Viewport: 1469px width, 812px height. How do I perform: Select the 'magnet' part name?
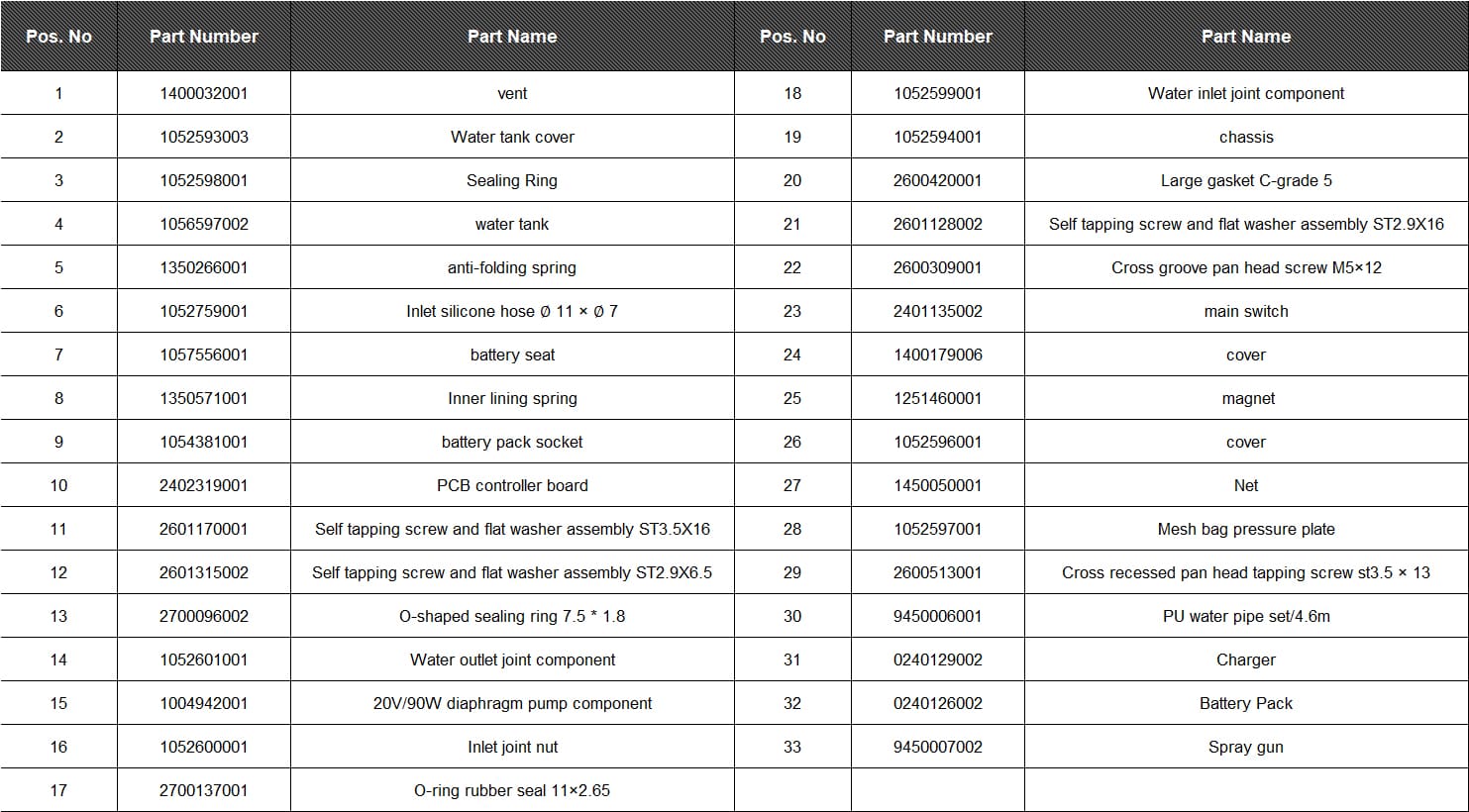tap(1247, 398)
